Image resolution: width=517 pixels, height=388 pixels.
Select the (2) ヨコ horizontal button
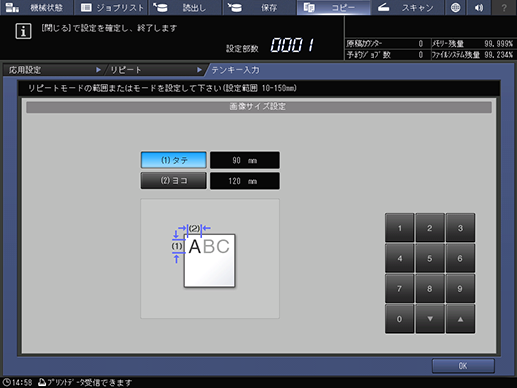(x=174, y=181)
